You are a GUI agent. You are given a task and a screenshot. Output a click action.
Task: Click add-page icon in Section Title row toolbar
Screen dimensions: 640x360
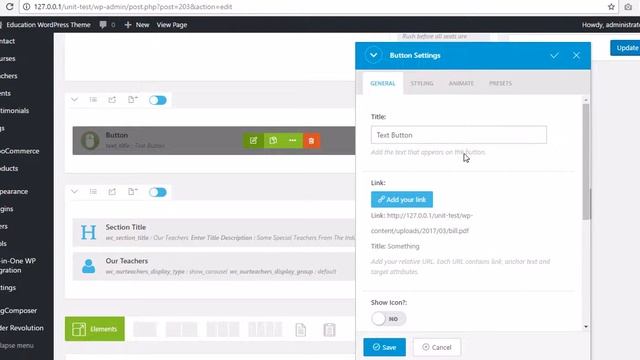pyautogui.click(x=133, y=191)
